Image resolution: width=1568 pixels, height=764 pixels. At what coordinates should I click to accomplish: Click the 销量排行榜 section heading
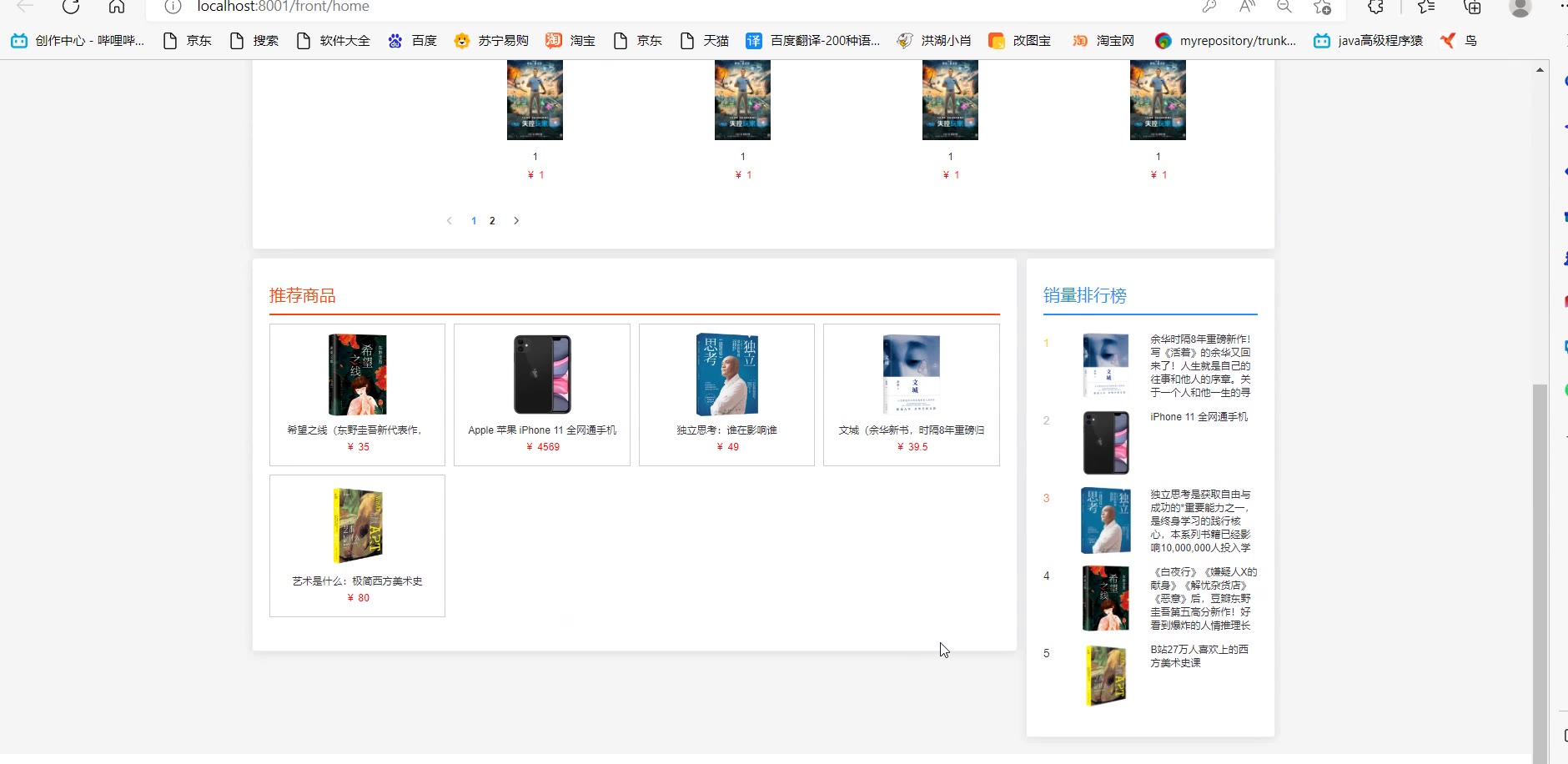click(x=1085, y=295)
